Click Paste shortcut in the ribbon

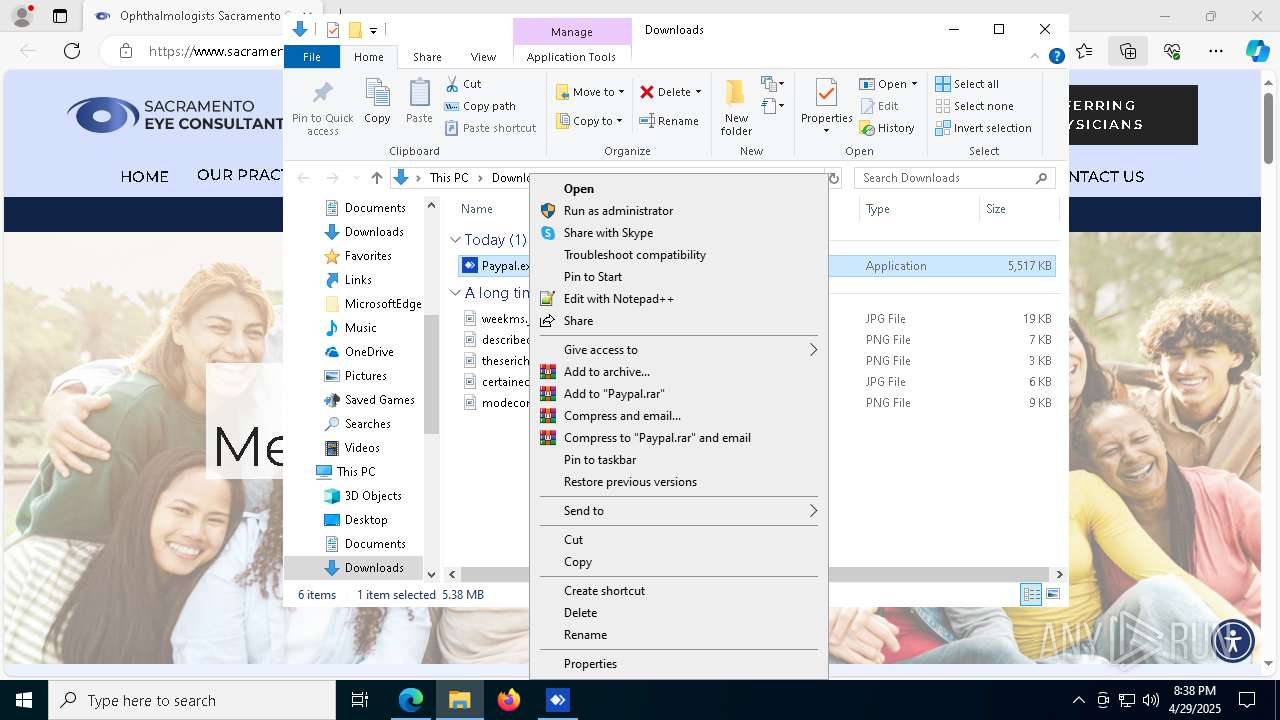click(x=491, y=128)
